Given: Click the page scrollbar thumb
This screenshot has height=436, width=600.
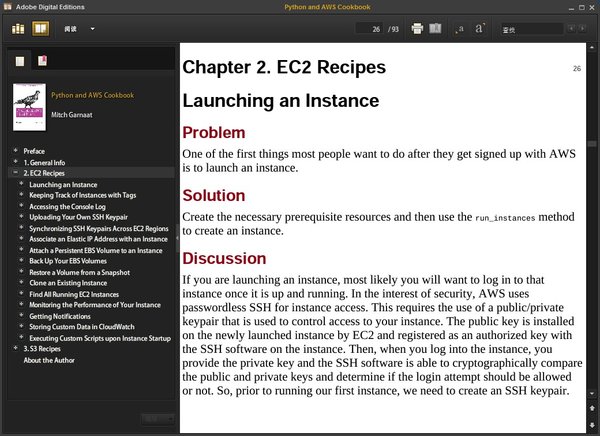Looking at the screenshot, I should pos(592,144).
